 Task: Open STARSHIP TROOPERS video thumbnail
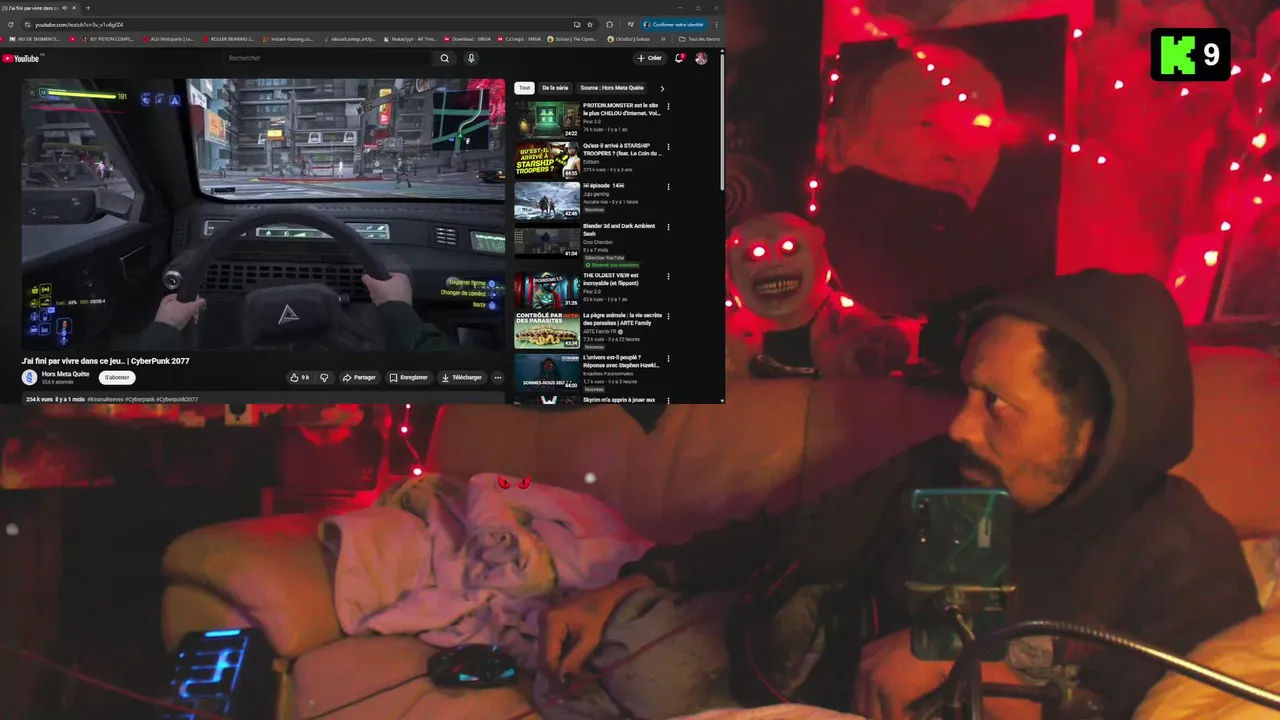[547, 160]
